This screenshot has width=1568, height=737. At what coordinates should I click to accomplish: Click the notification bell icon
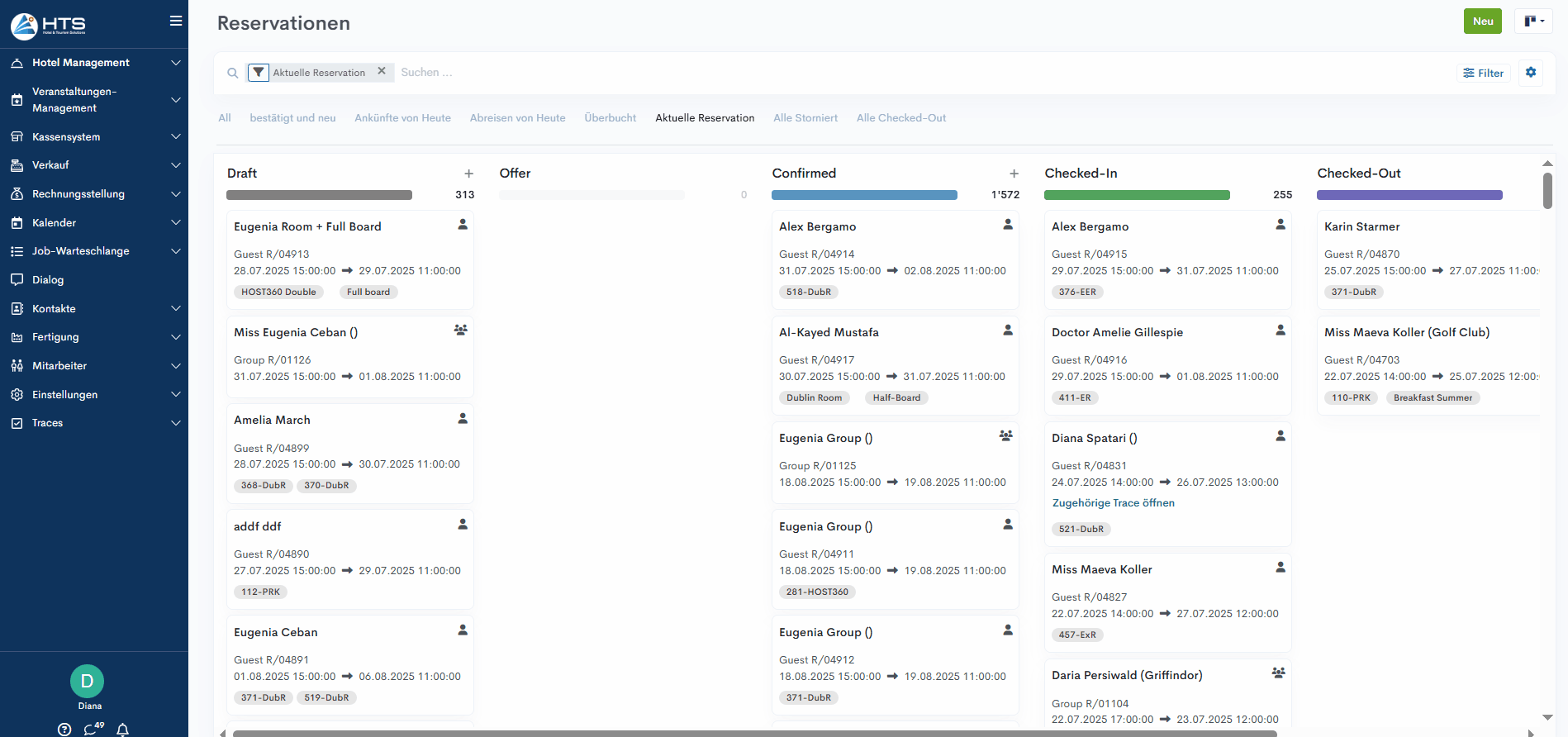pos(122,729)
